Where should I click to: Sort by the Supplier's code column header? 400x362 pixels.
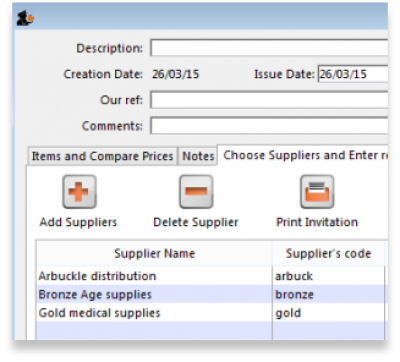click(x=328, y=253)
